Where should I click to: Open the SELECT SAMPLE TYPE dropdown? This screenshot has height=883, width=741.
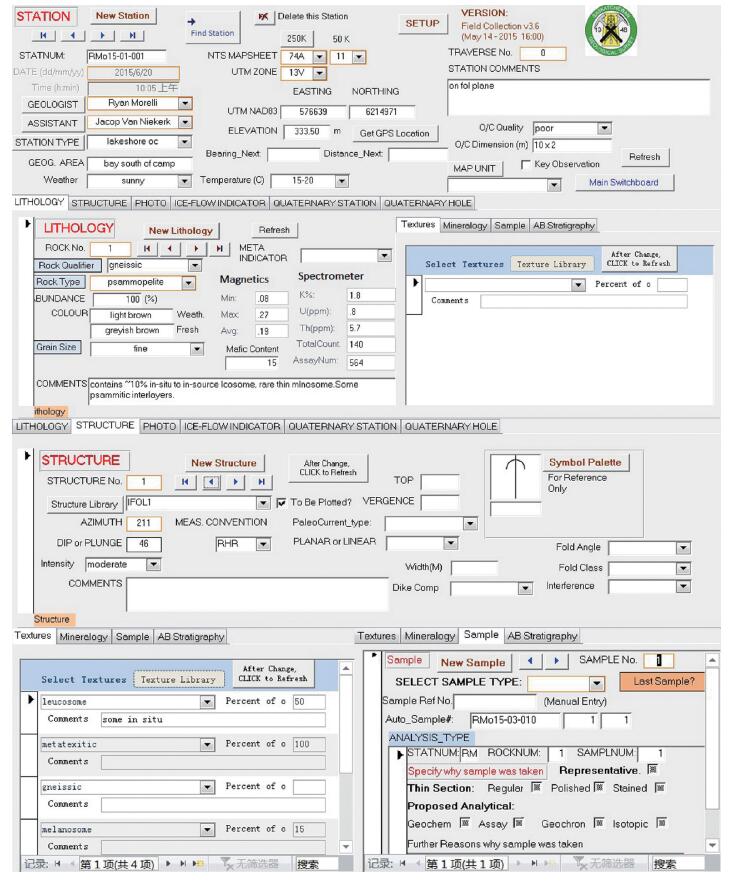click(596, 684)
